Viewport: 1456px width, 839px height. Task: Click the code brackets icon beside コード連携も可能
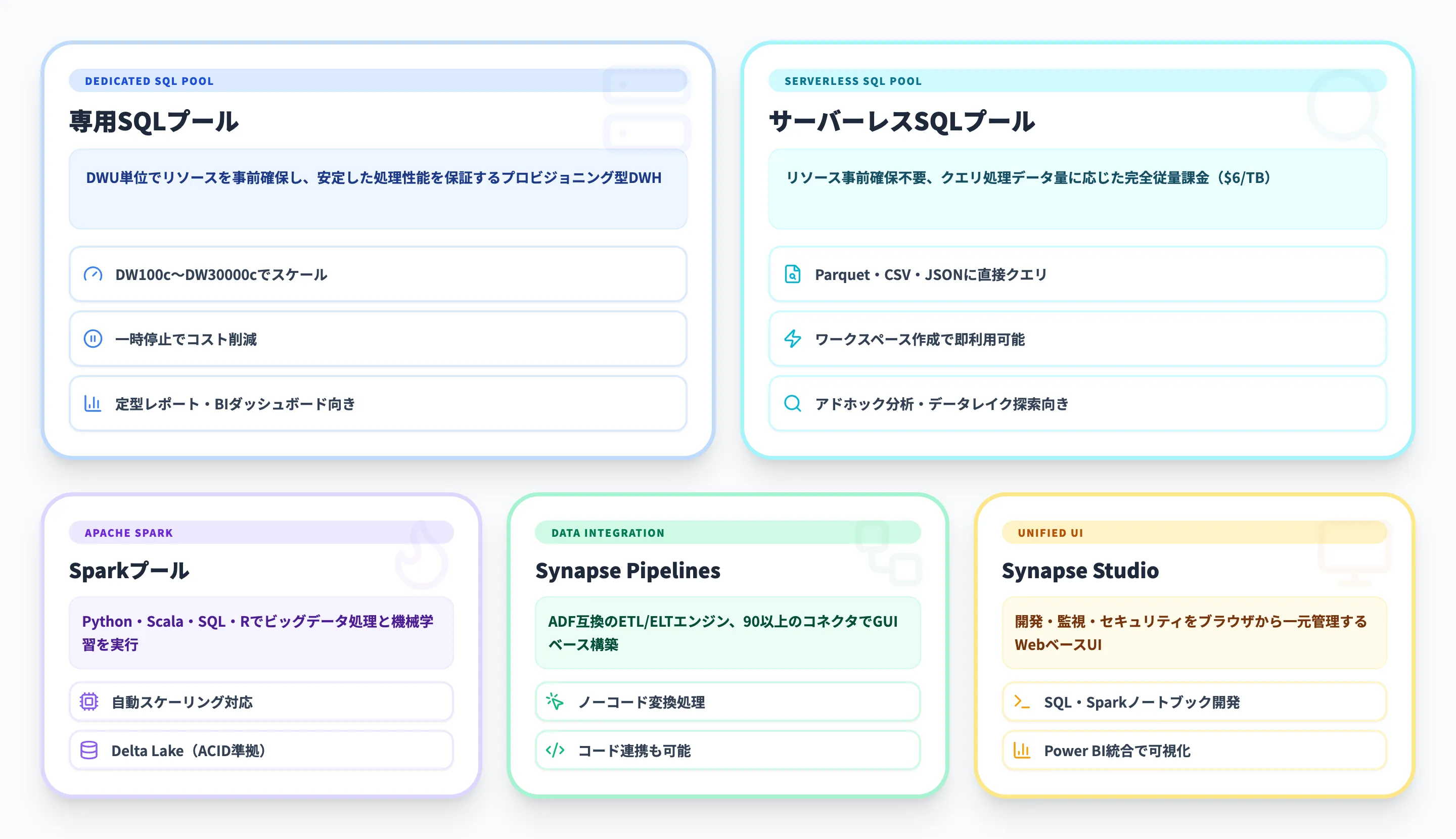click(x=555, y=750)
